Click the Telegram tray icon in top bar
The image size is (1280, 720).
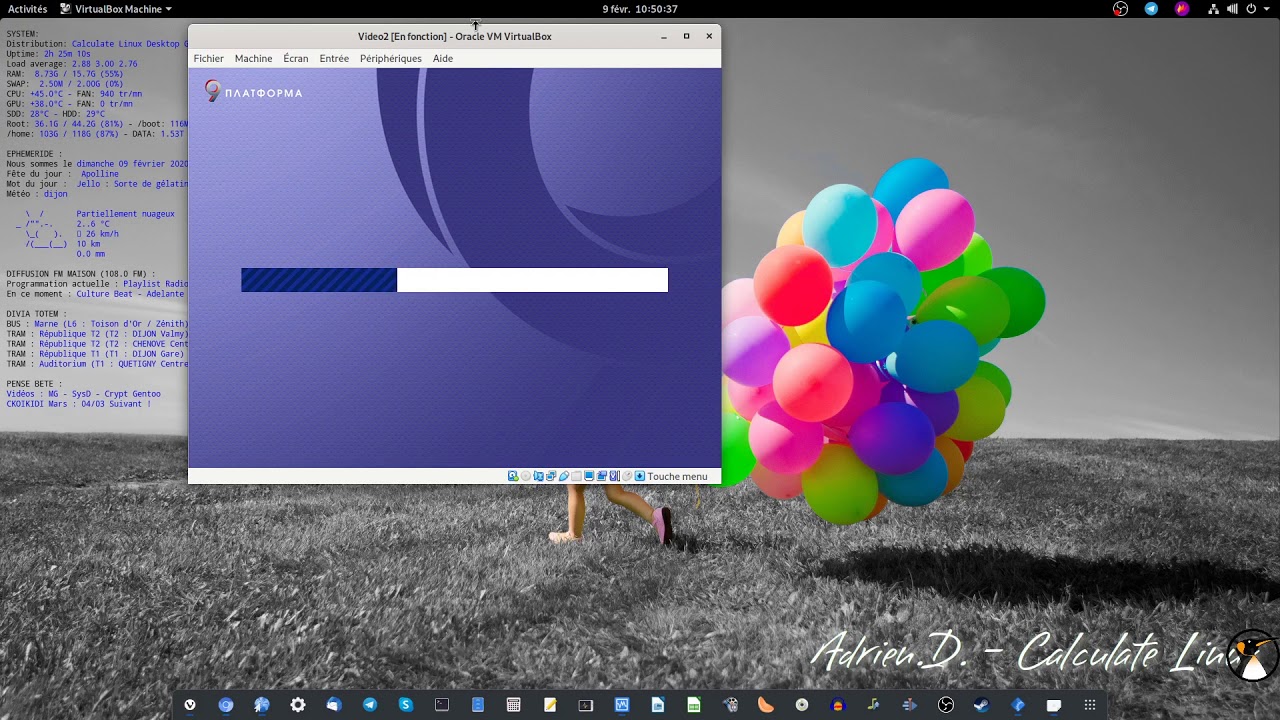click(x=1151, y=9)
